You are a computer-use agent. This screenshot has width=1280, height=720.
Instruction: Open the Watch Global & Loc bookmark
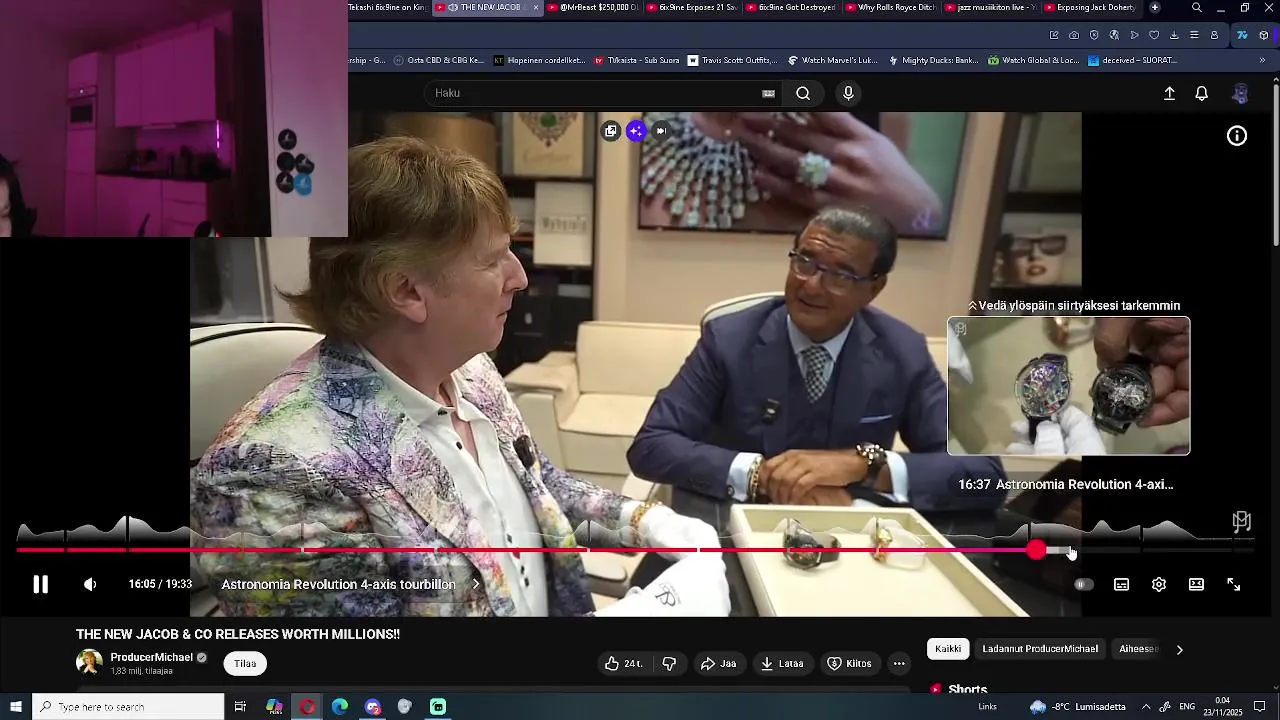pyautogui.click(x=1034, y=60)
